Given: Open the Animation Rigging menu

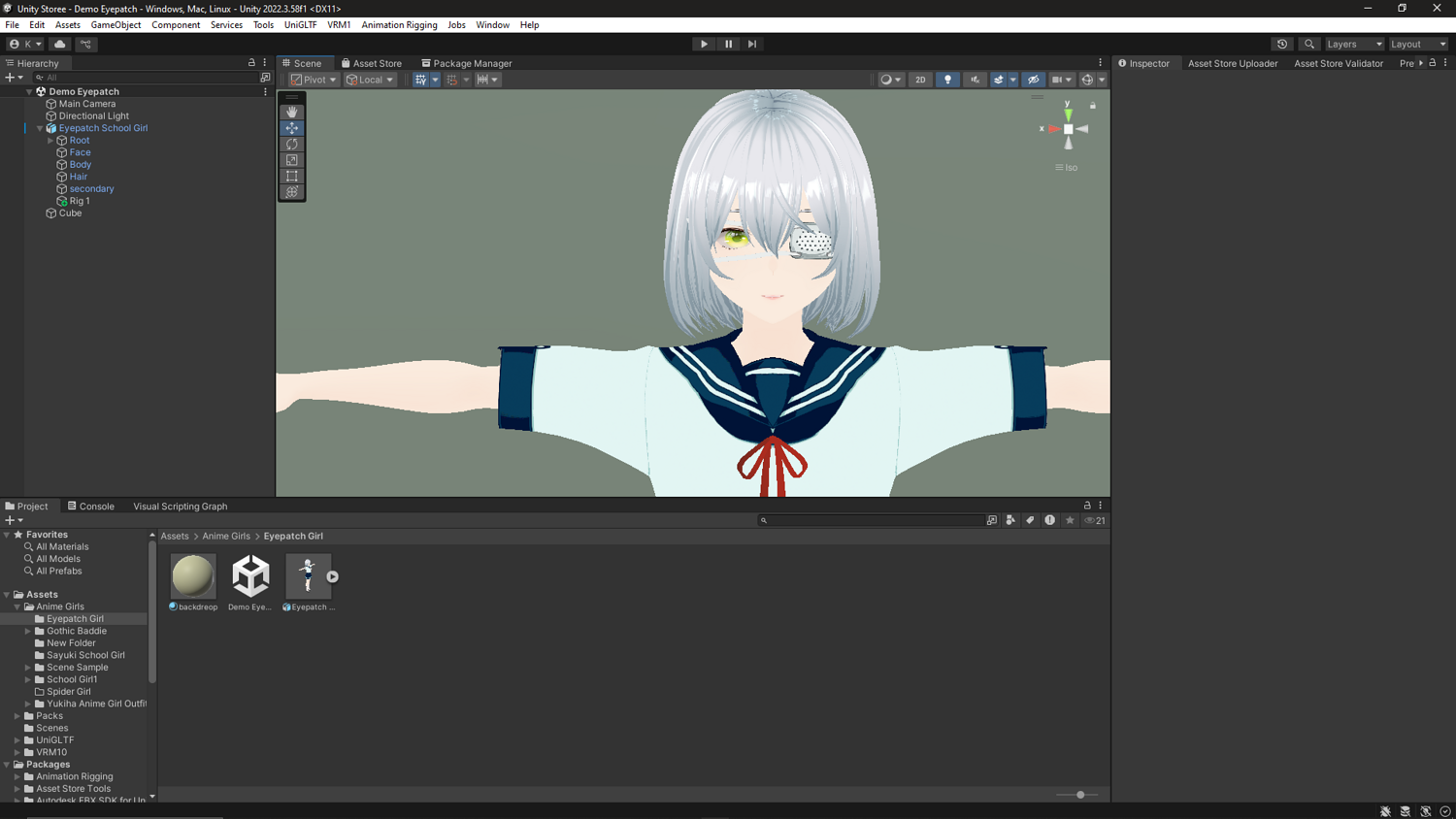Looking at the screenshot, I should click(x=399, y=25).
